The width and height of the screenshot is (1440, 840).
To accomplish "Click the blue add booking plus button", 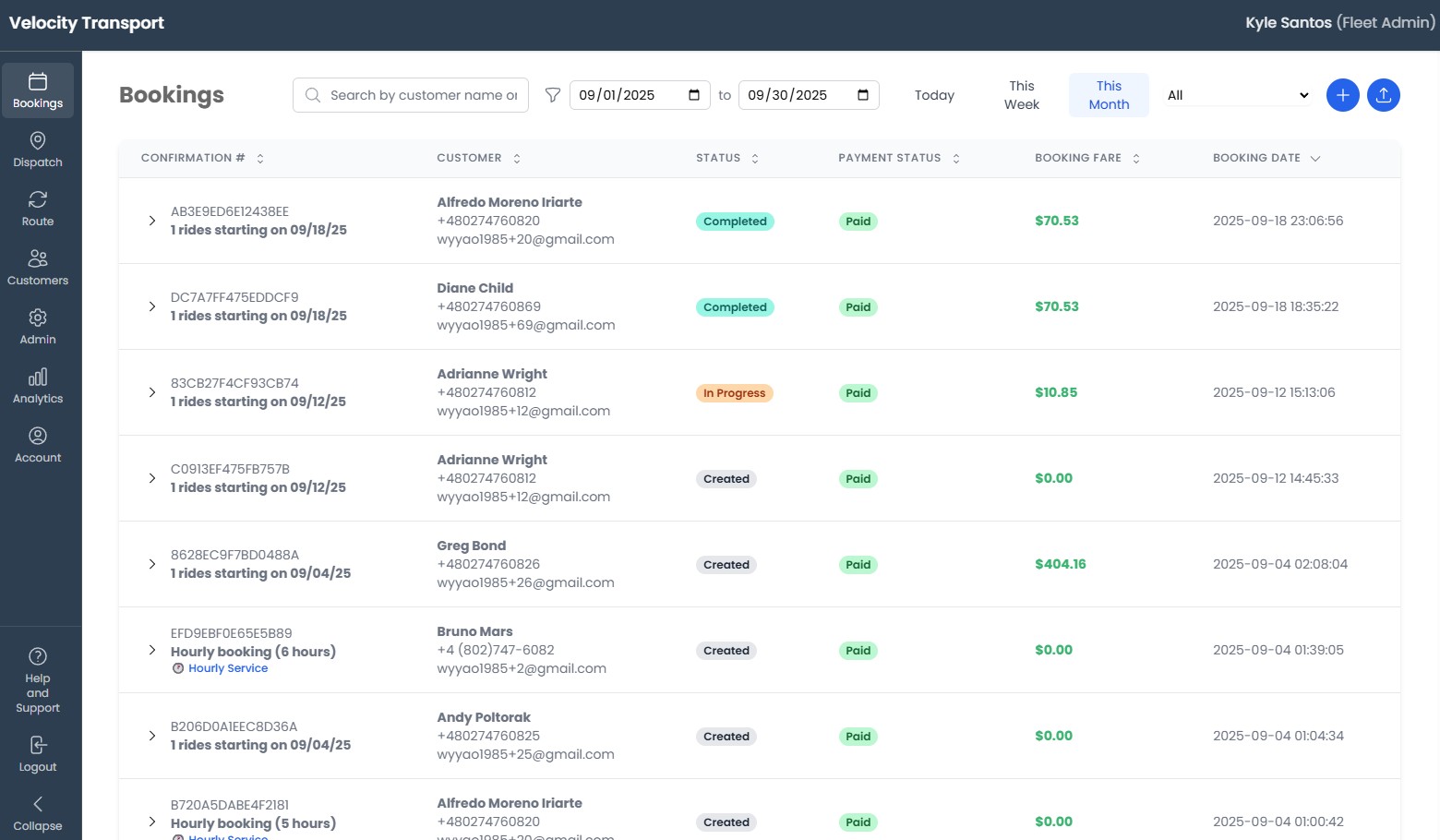I will coord(1342,95).
